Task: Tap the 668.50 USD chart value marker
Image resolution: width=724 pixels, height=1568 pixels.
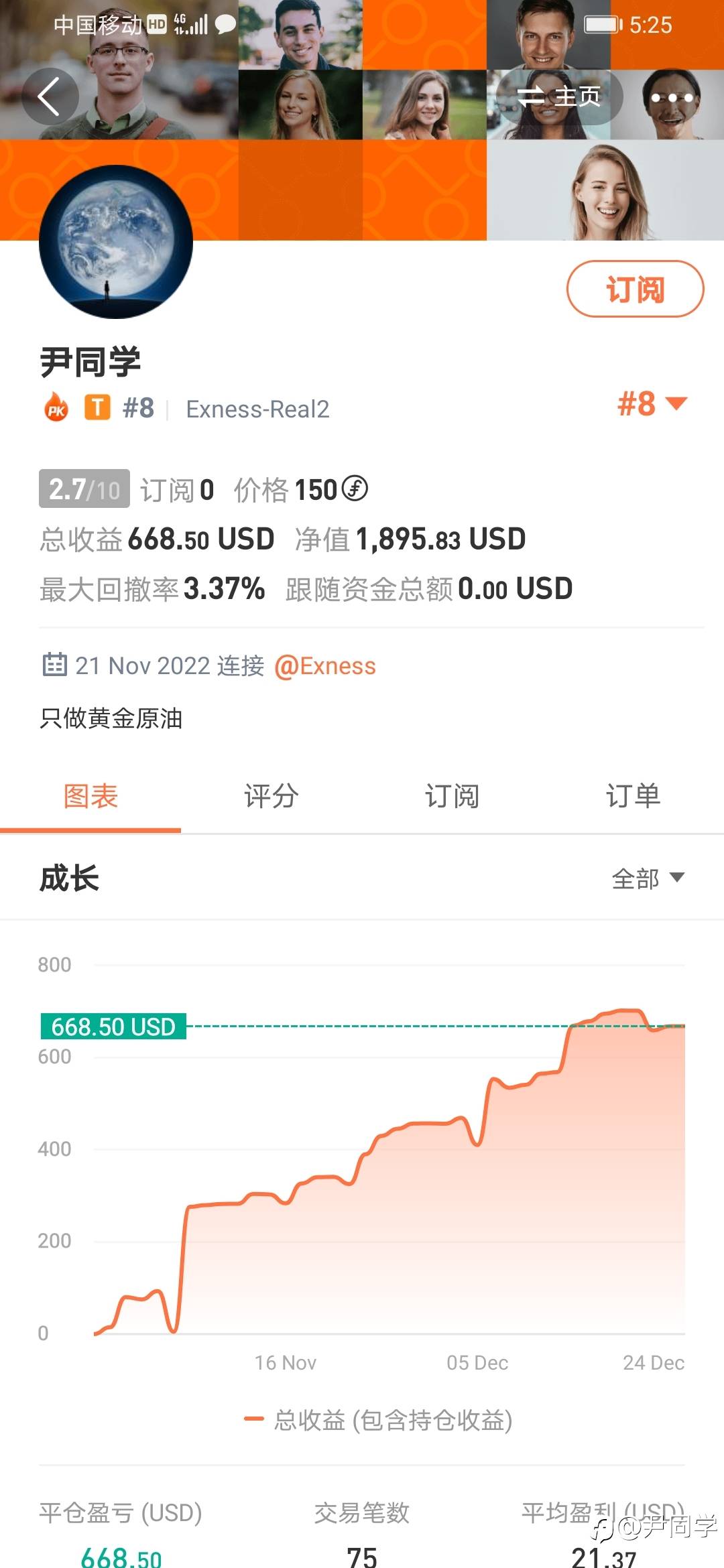Action: click(113, 1026)
